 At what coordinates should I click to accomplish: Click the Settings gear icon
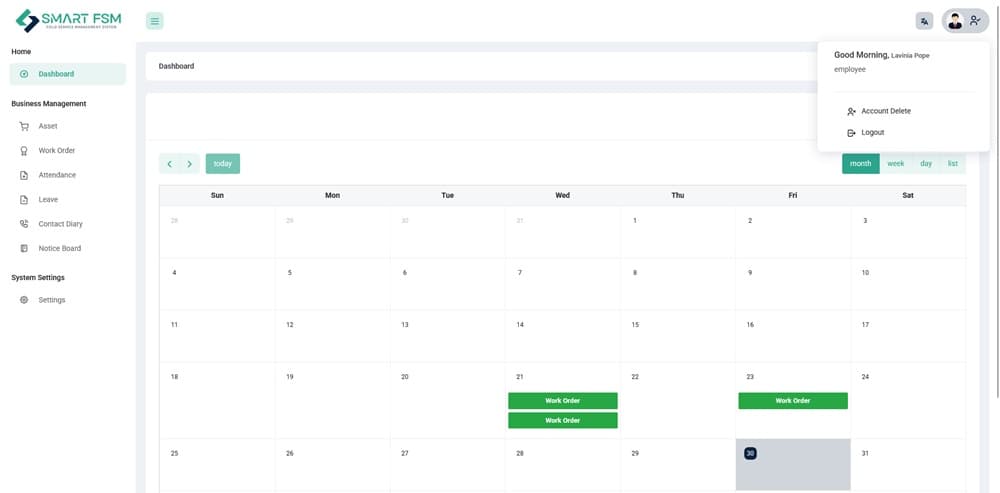click(24, 300)
